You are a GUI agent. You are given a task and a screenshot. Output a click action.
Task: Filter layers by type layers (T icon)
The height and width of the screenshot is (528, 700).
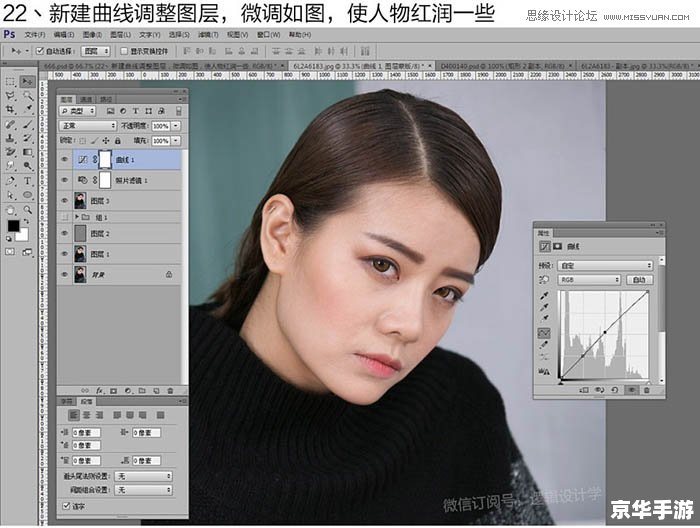coord(136,111)
